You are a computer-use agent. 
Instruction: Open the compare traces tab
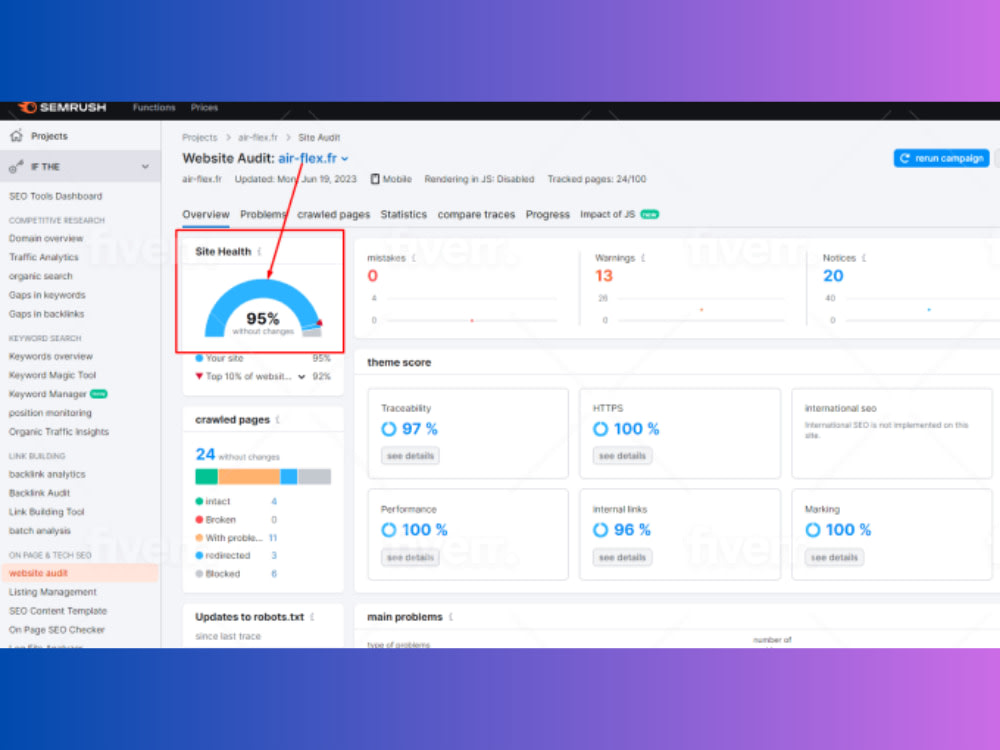(x=476, y=214)
